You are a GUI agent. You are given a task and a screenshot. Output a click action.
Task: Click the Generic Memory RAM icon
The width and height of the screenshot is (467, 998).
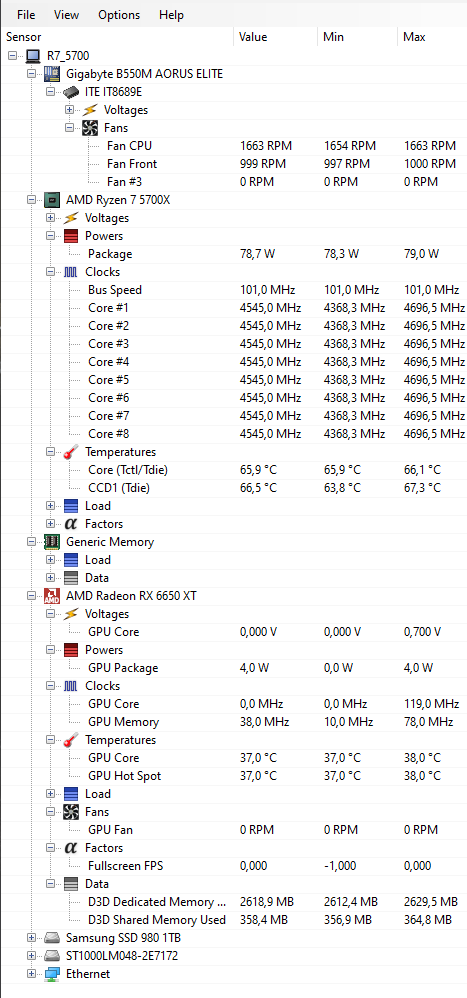52,542
